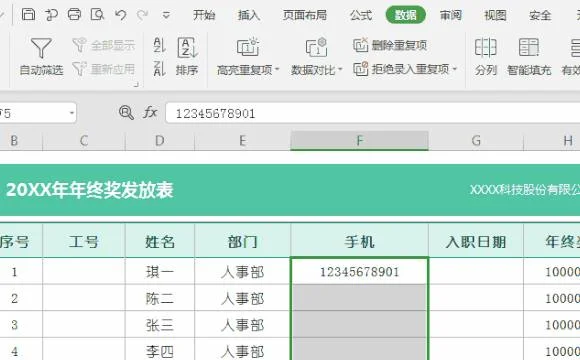Switch to the 开始 tab

[x=204, y=15]
